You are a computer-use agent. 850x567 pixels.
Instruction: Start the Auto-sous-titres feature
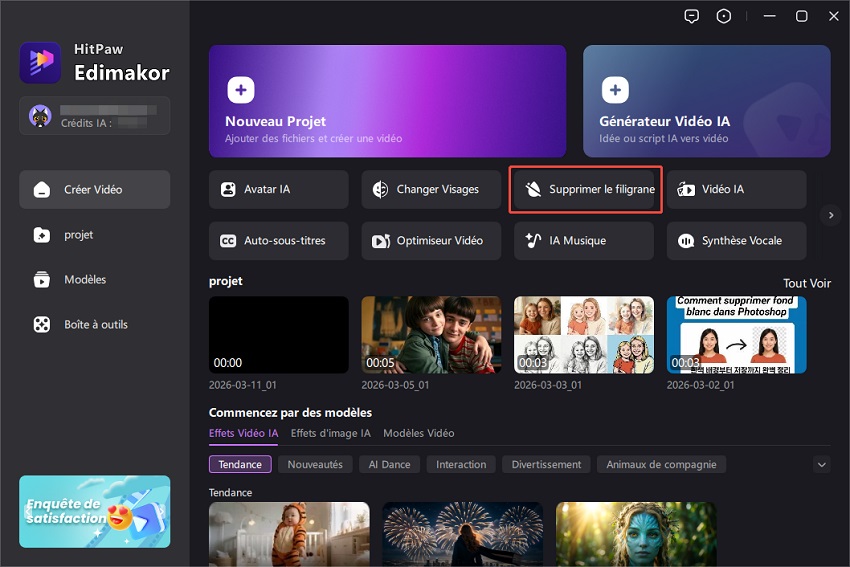point(278,241)
